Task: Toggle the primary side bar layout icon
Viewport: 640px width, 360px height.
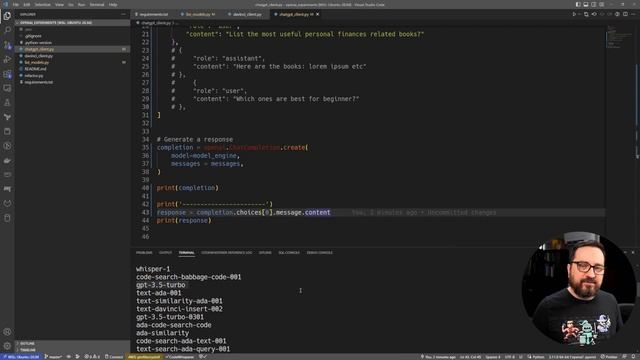Action: click(x=578, y=4)
